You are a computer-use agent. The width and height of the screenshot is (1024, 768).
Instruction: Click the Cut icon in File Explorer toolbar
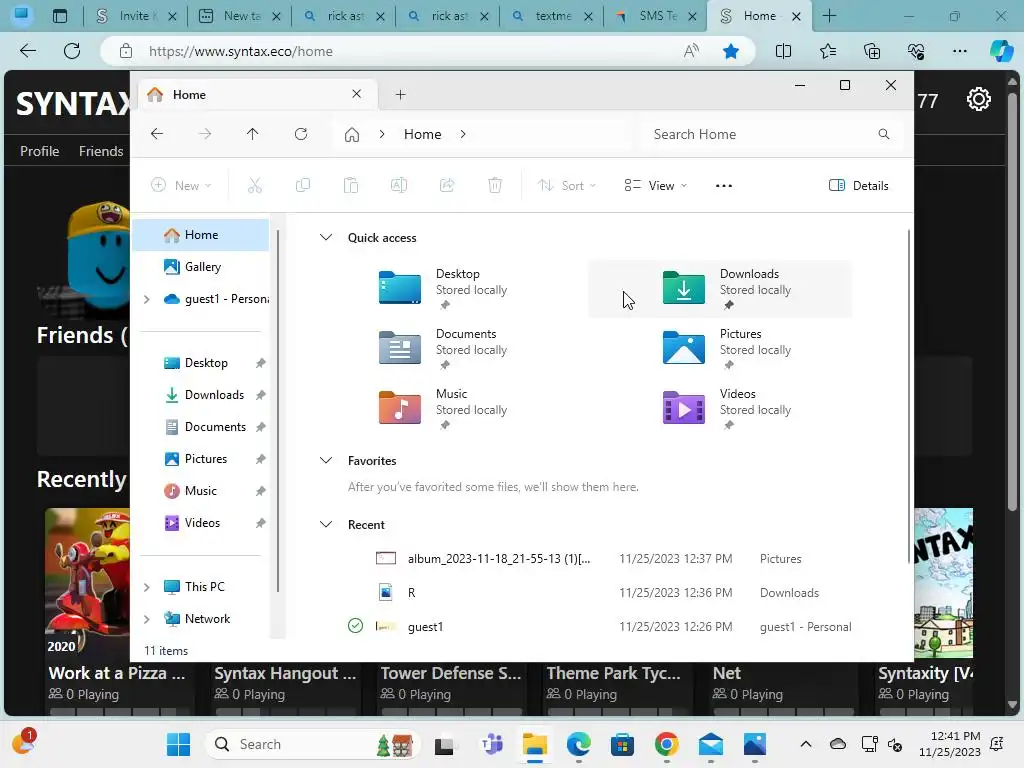255,185
